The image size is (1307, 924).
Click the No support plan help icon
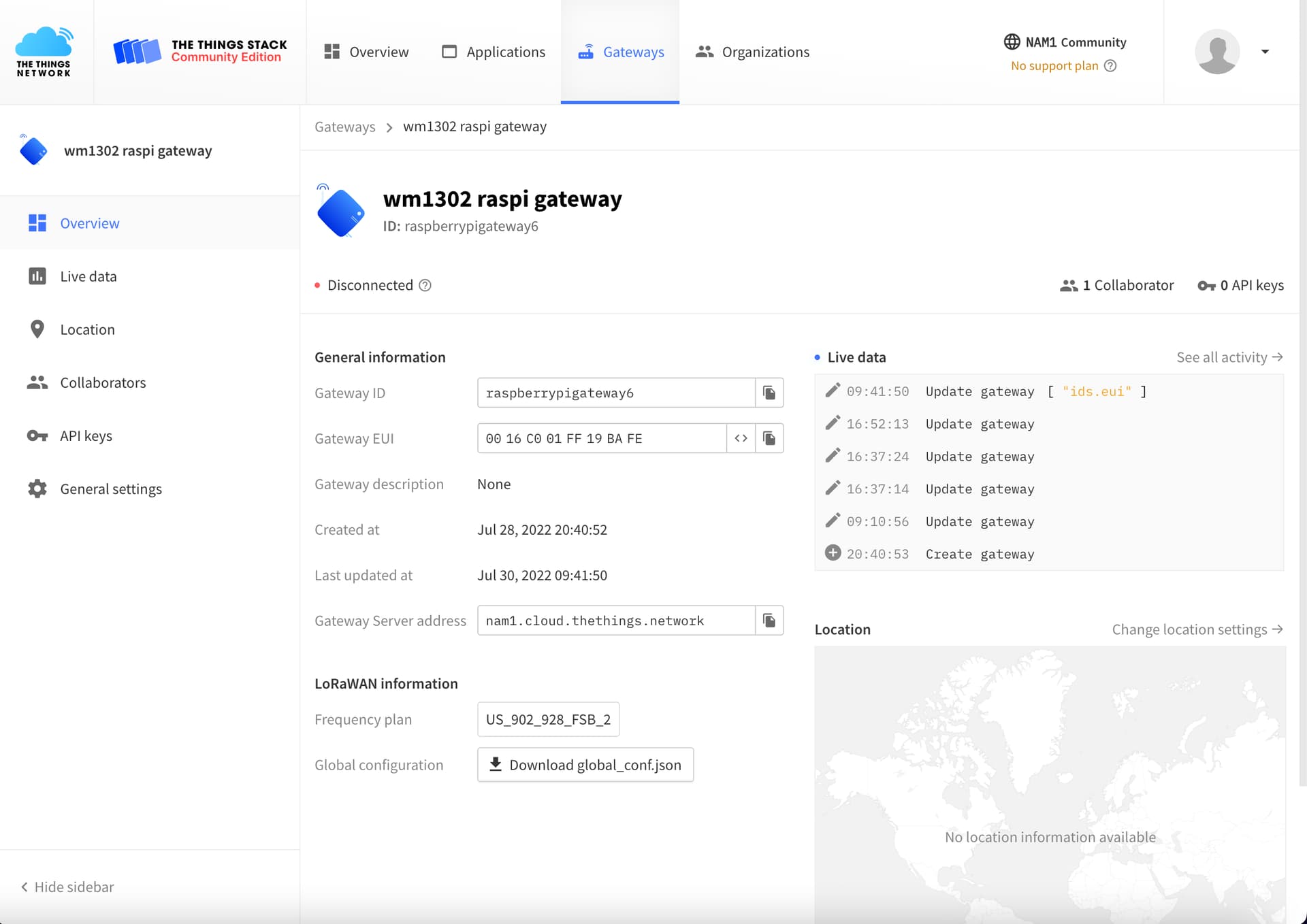(x=1110, y=65)
